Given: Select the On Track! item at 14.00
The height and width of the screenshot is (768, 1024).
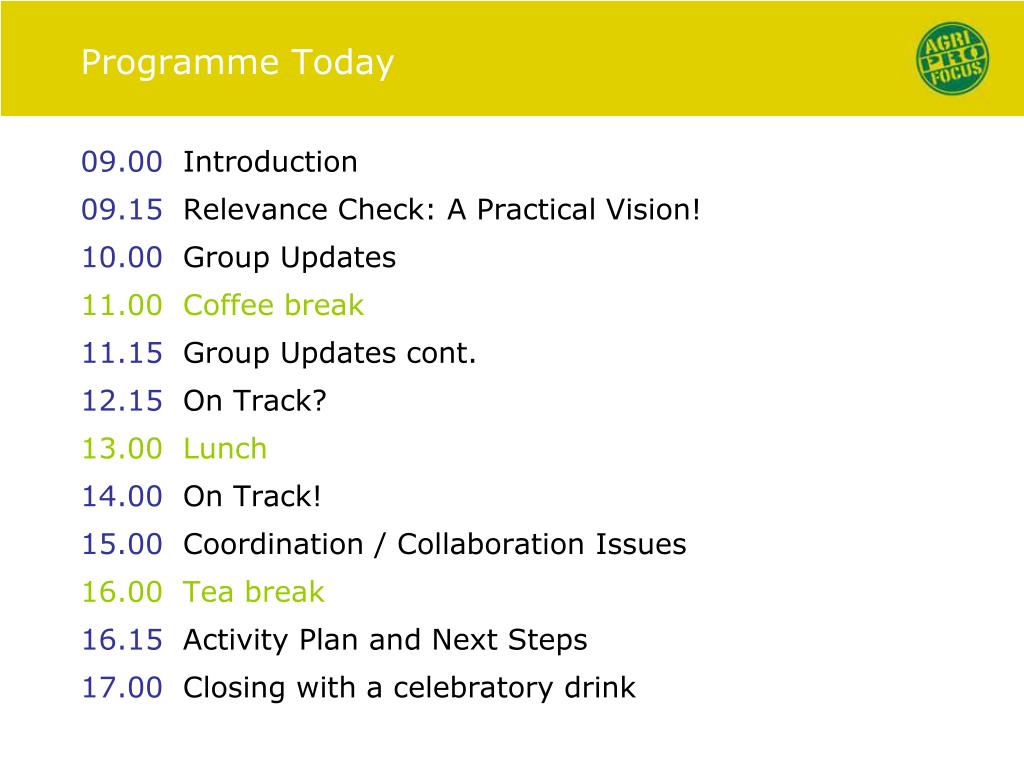Looking at the screenshot, I should click(x=252, y=496).
